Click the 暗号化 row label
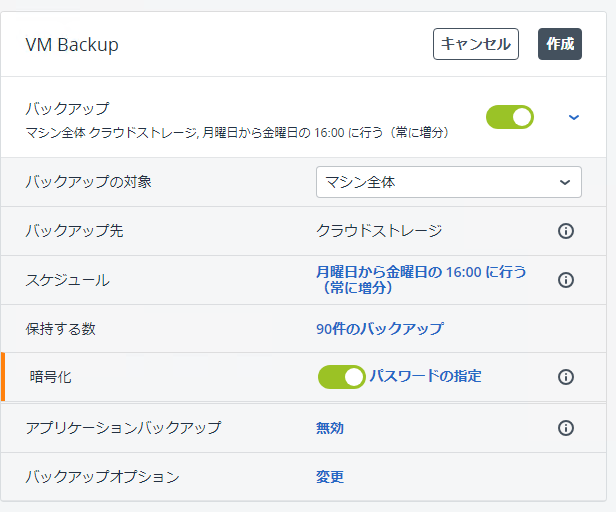 (51, 377)
